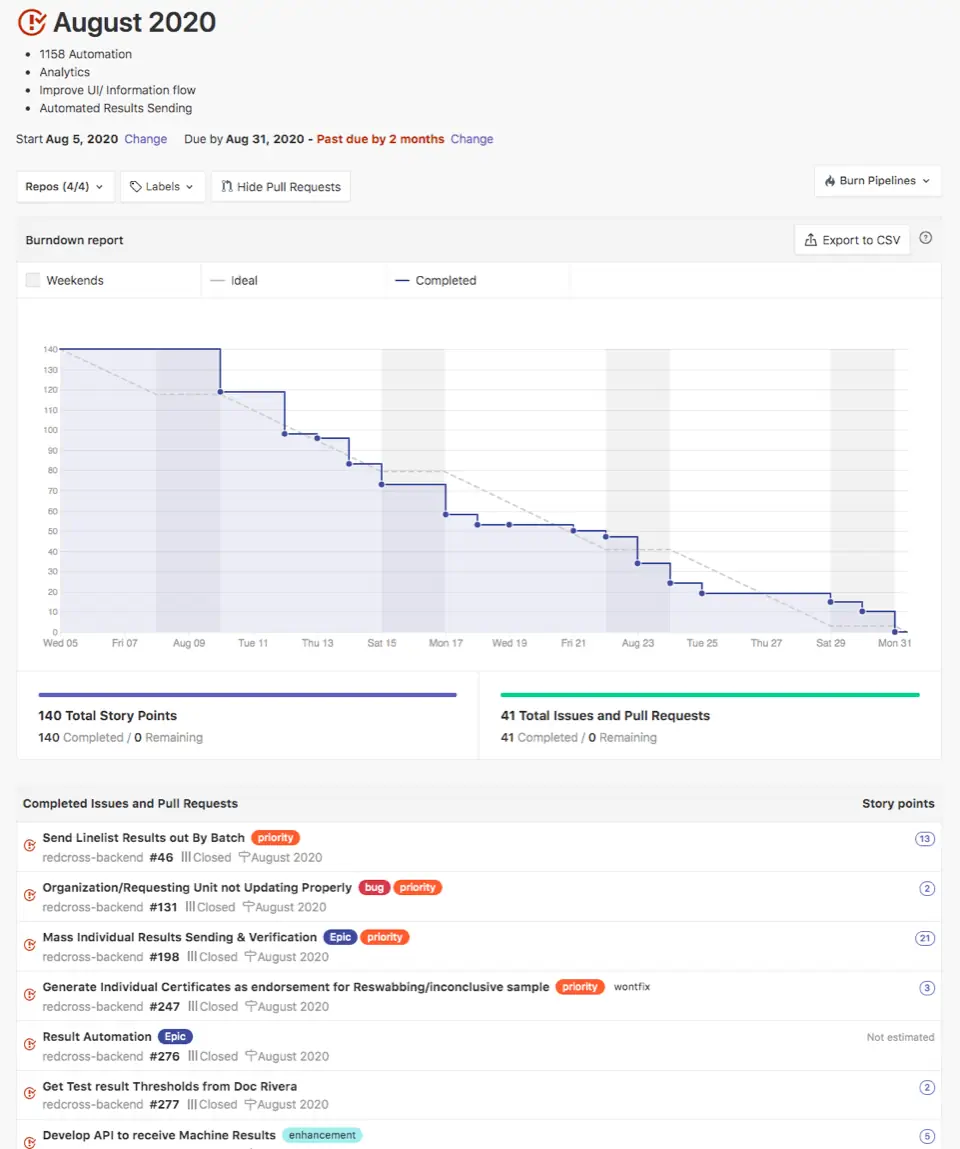
Task: Click milestone icon for Generate Individual Certificates issue
Action: [30, 995]
